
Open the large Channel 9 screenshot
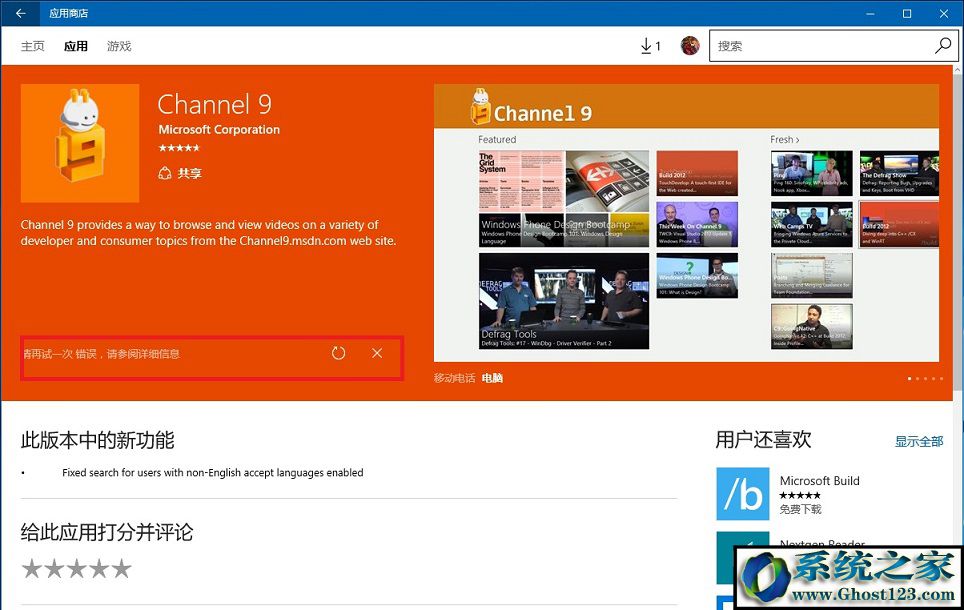click(686, 223)
